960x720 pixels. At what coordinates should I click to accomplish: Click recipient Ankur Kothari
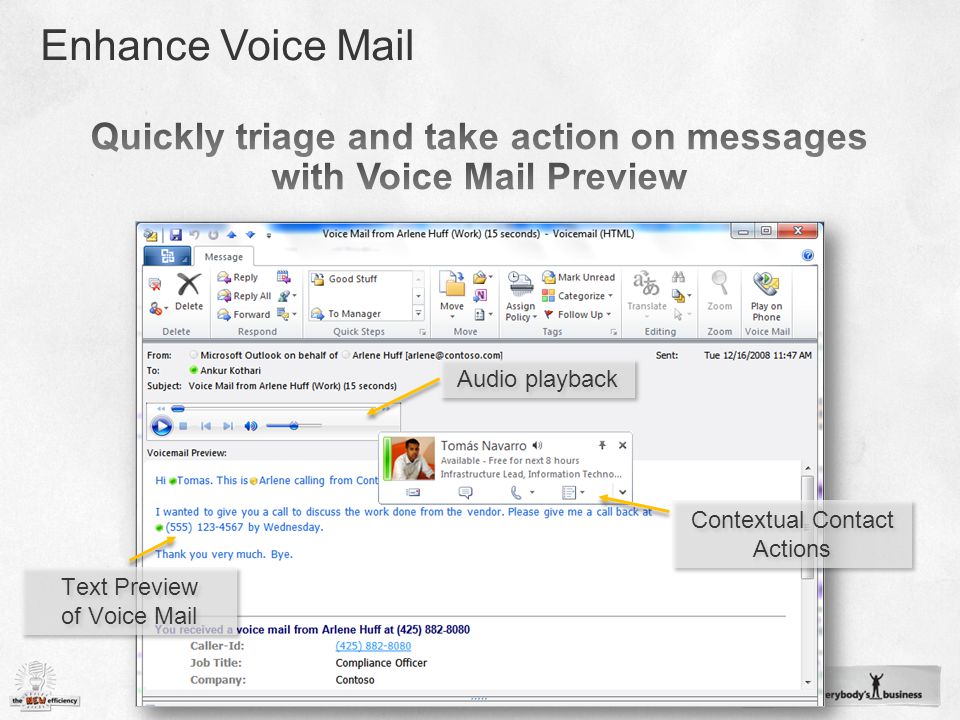click(x=230, y=370)
